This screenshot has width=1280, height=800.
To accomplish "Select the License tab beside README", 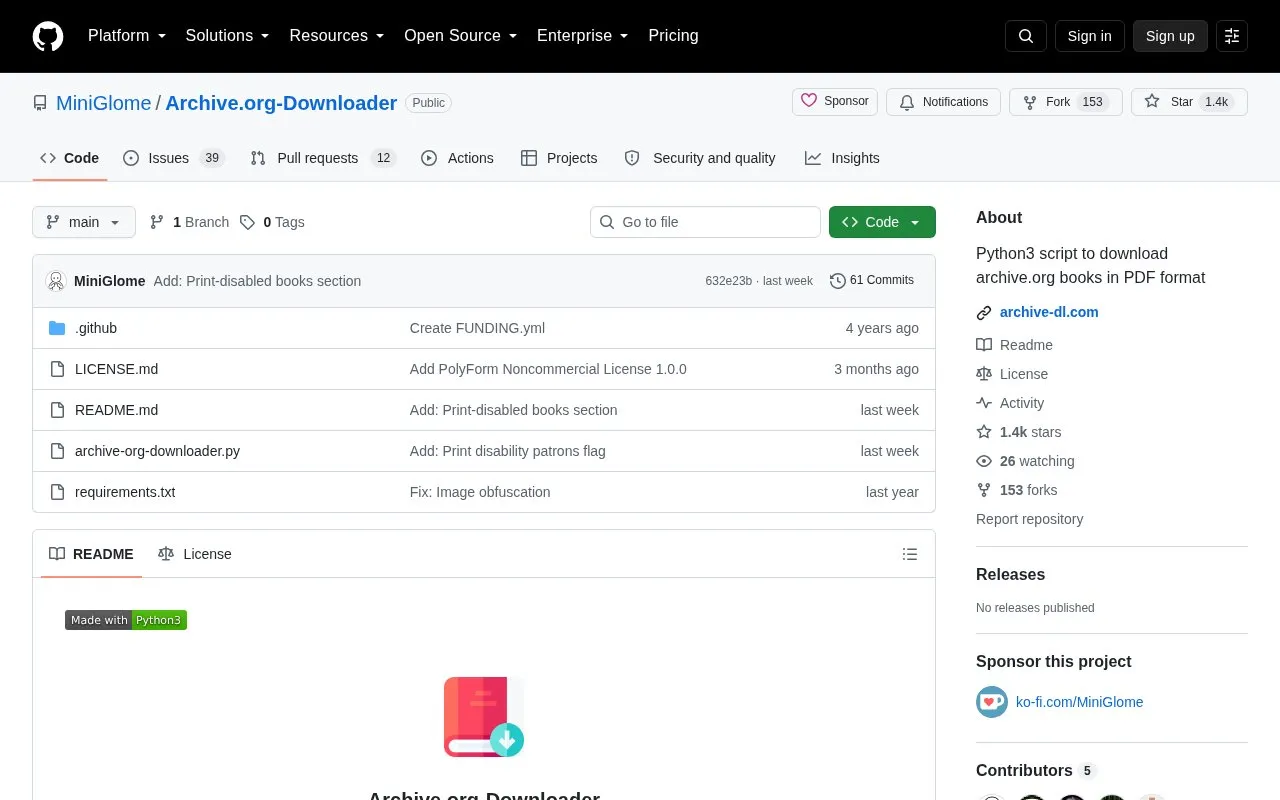I will click(195, 554).
